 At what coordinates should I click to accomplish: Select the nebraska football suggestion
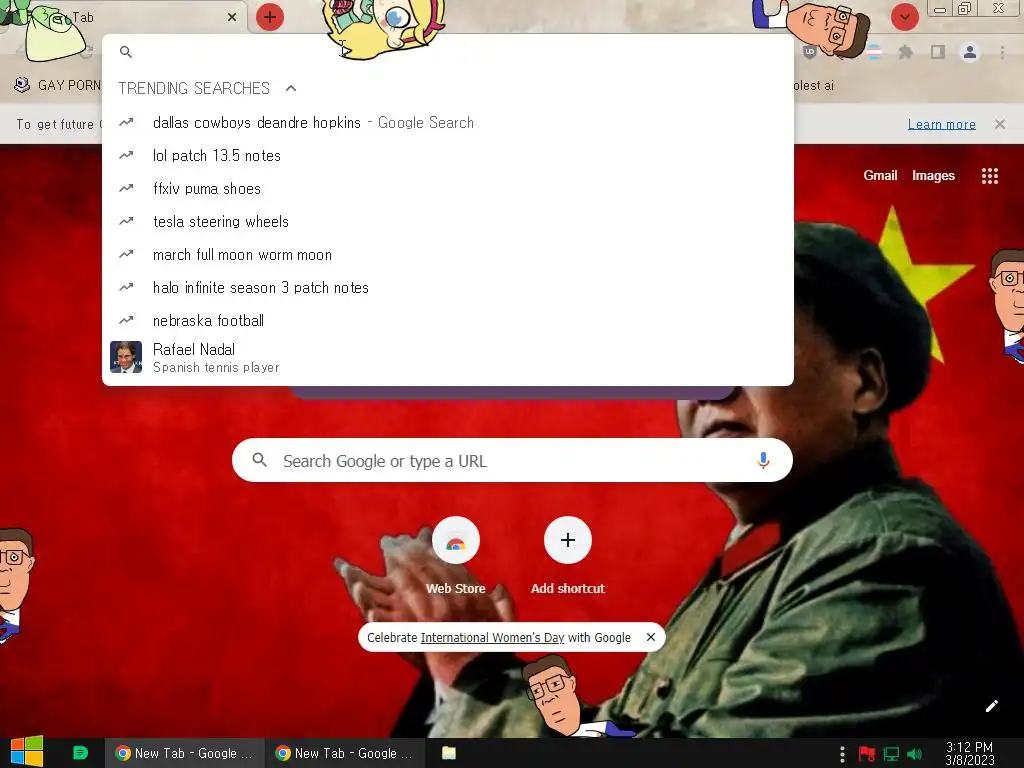[x=448, y=321]
